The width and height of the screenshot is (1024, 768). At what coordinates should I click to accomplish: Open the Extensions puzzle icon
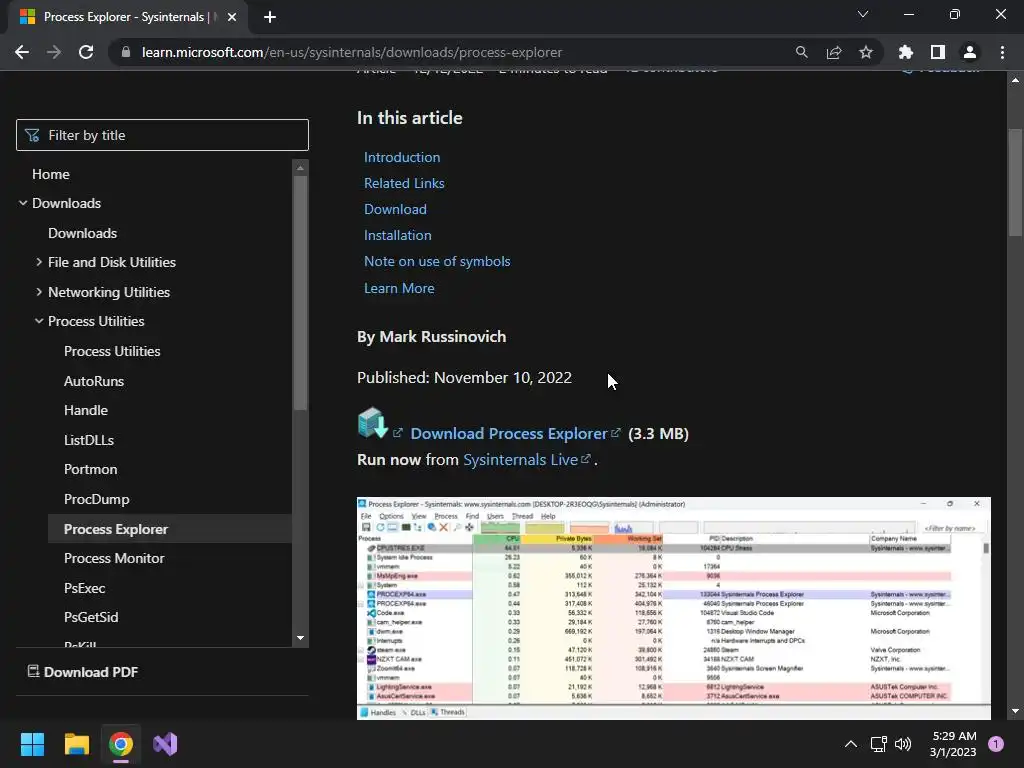tap(906, 52)
